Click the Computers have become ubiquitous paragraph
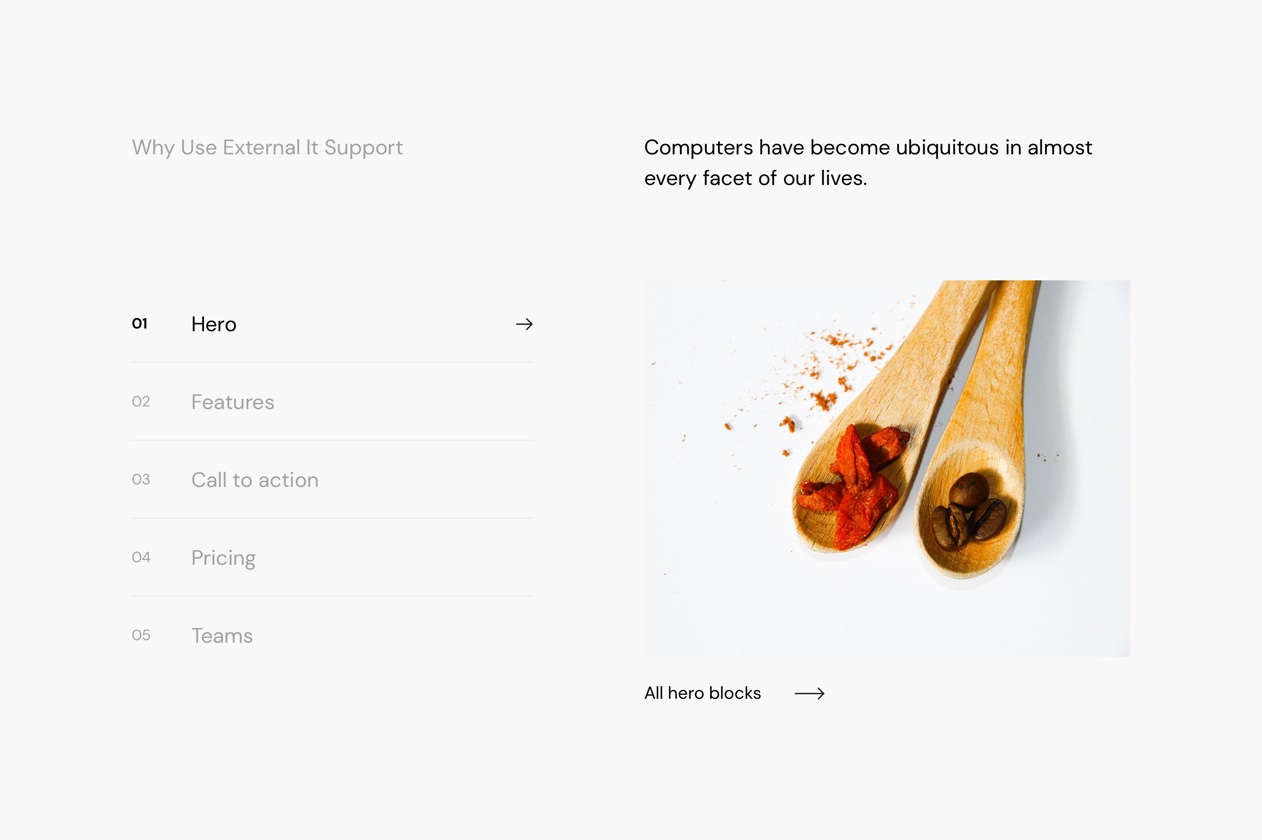 click(867, 162)
